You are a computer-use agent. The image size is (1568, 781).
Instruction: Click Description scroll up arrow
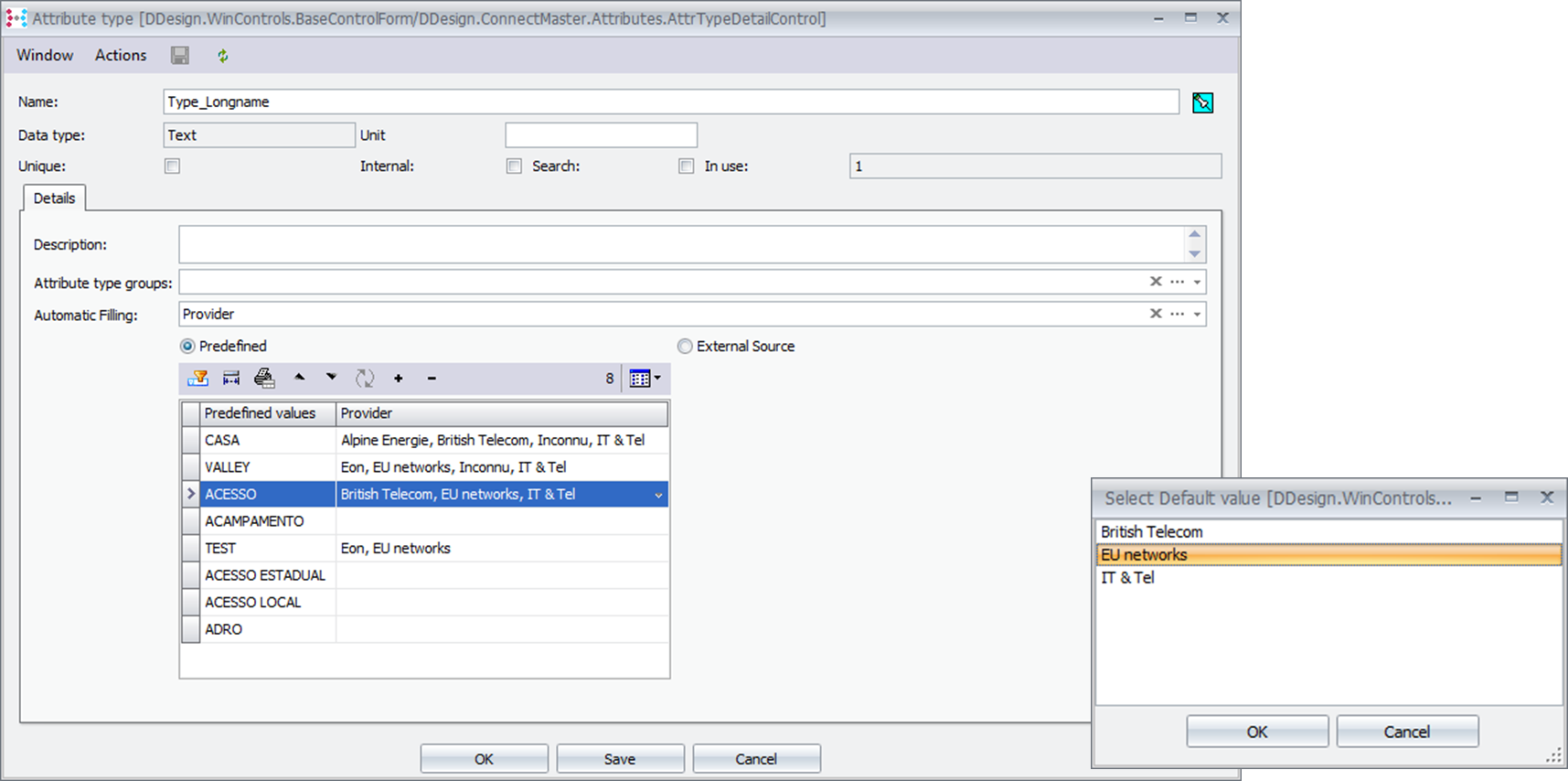1195,234
